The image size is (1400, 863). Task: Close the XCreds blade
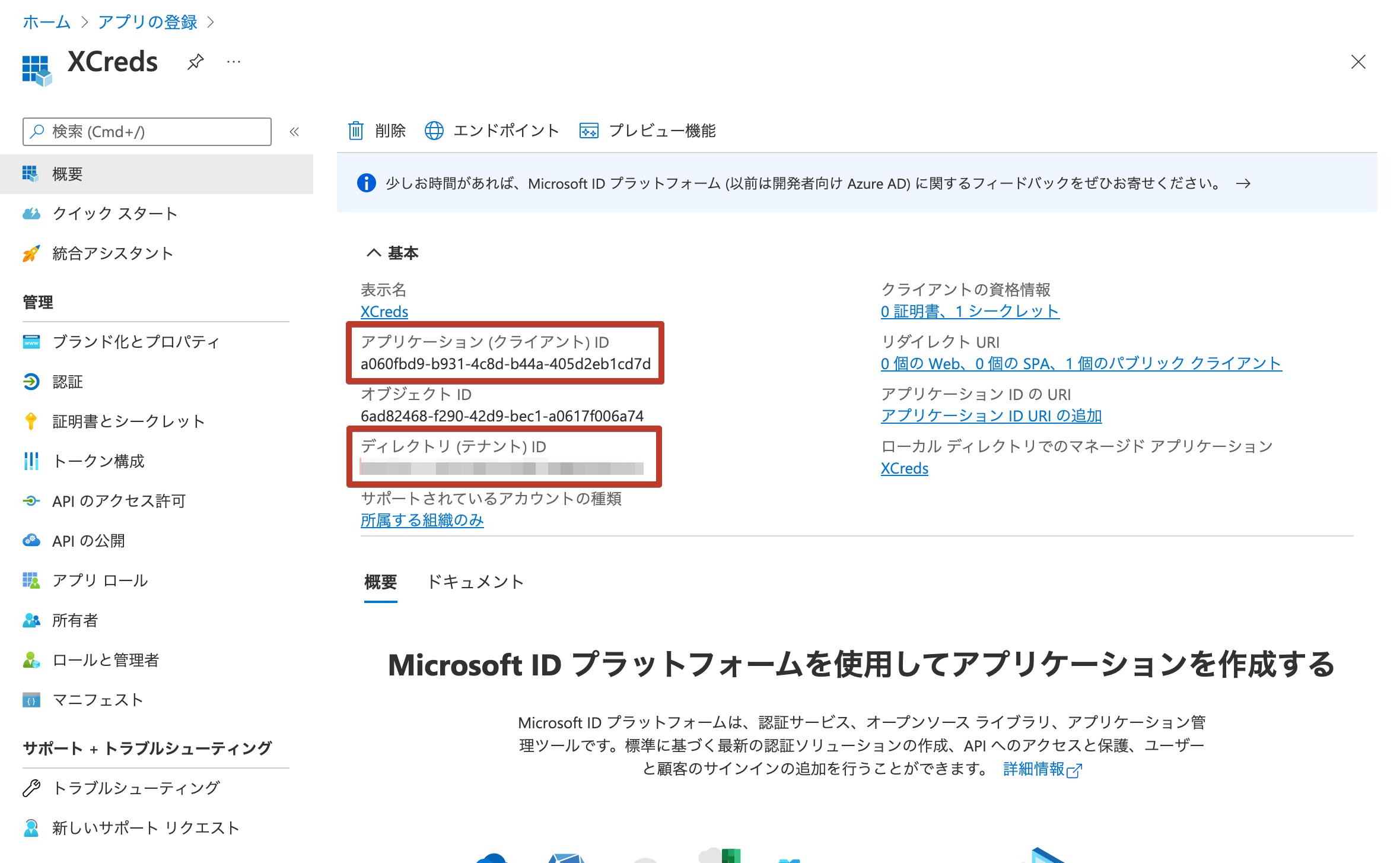[1358, 62]
